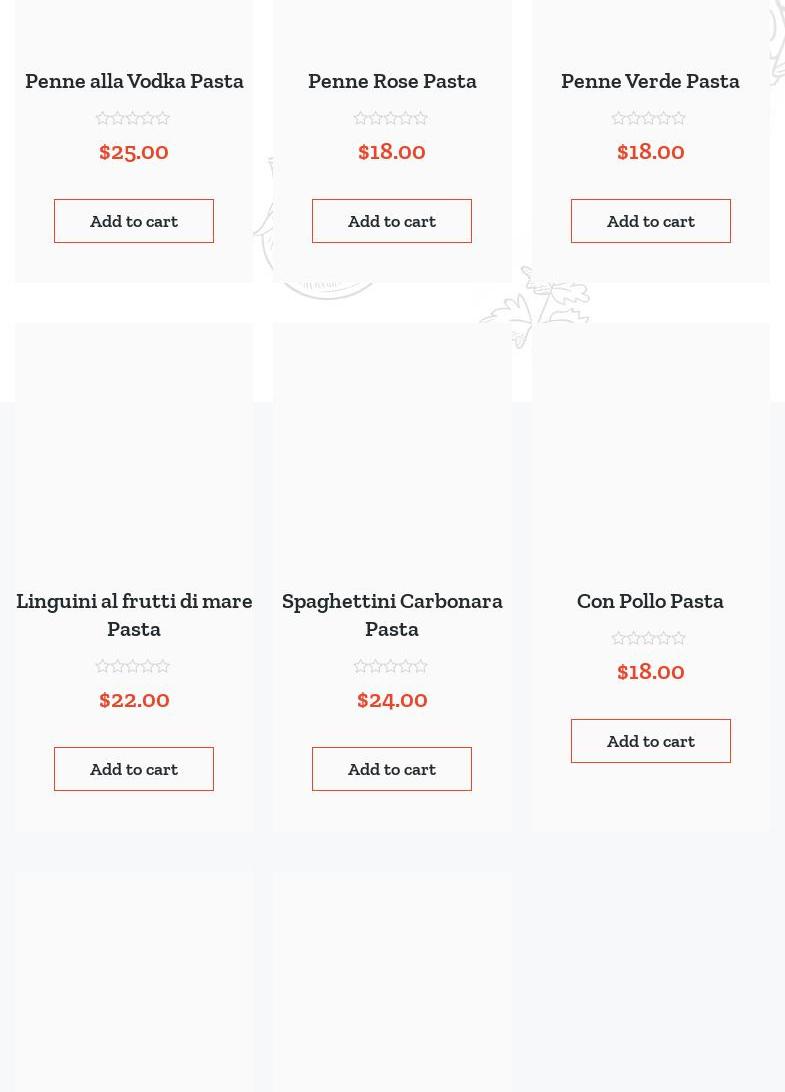
Task: Open the Spaghettini Carbonara Pasta title link
Action: pos(392,614)
